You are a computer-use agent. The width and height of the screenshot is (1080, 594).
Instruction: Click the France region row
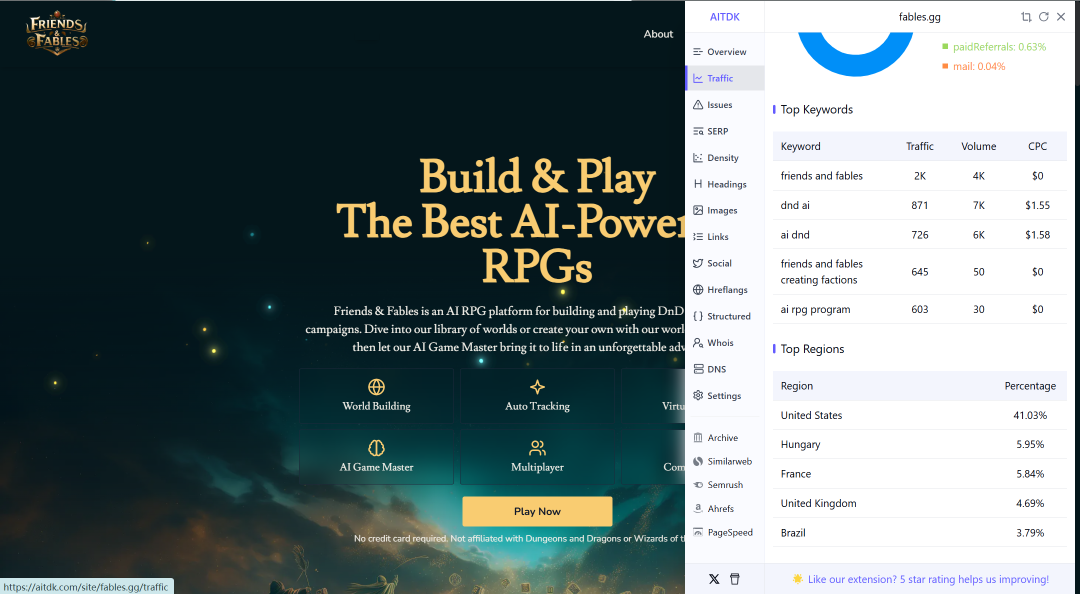click(920, 474)
